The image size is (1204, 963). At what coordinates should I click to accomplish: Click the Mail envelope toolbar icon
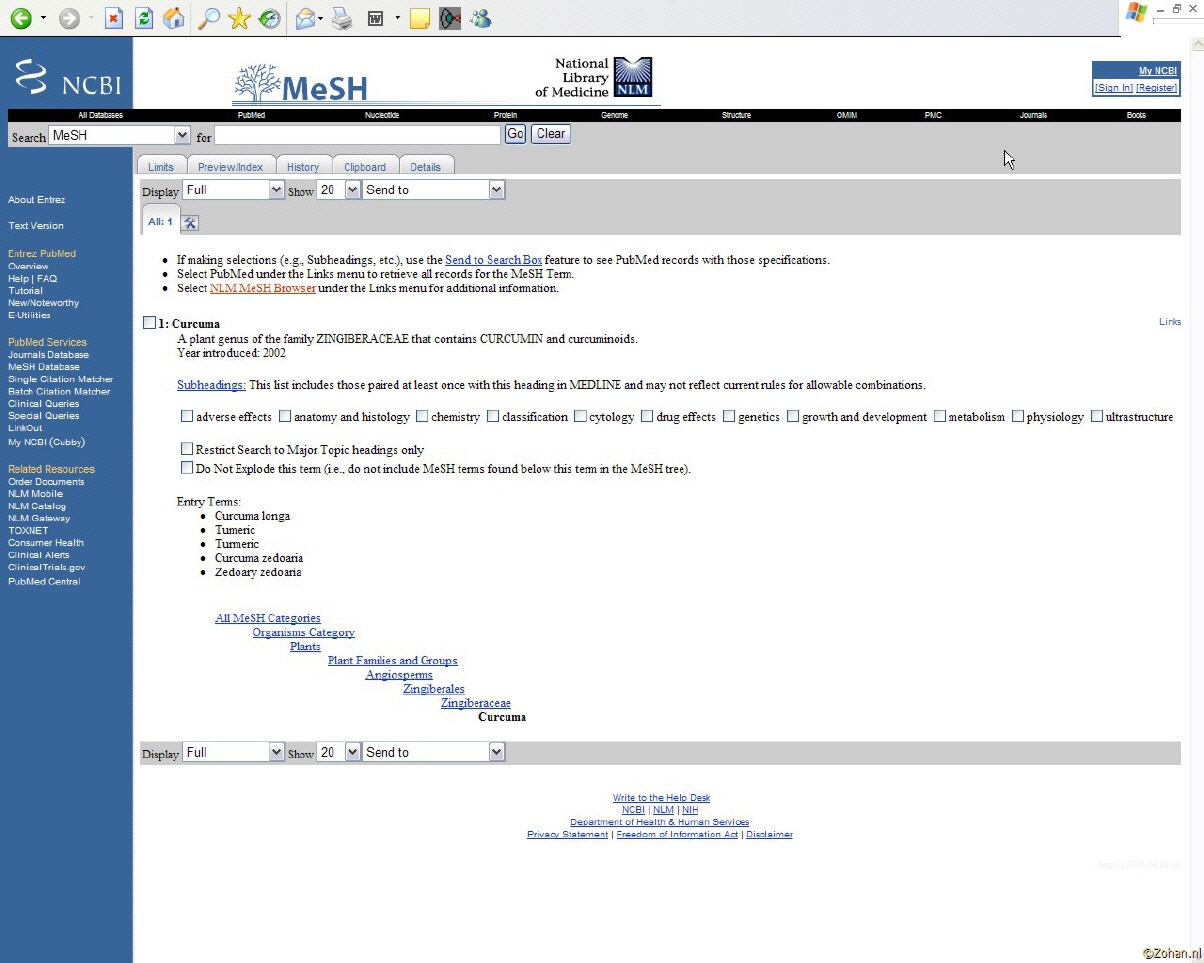click(306, 18)
